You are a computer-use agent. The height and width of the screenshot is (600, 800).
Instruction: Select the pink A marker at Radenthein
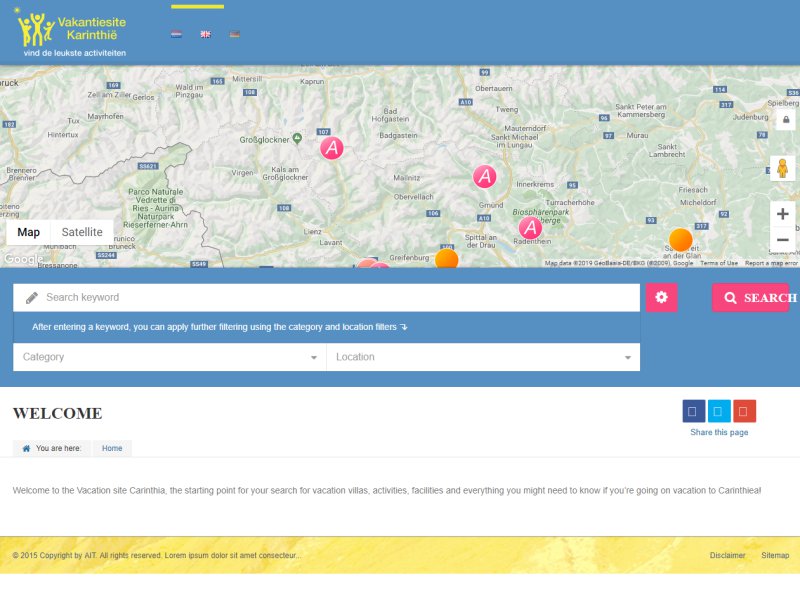531,228
